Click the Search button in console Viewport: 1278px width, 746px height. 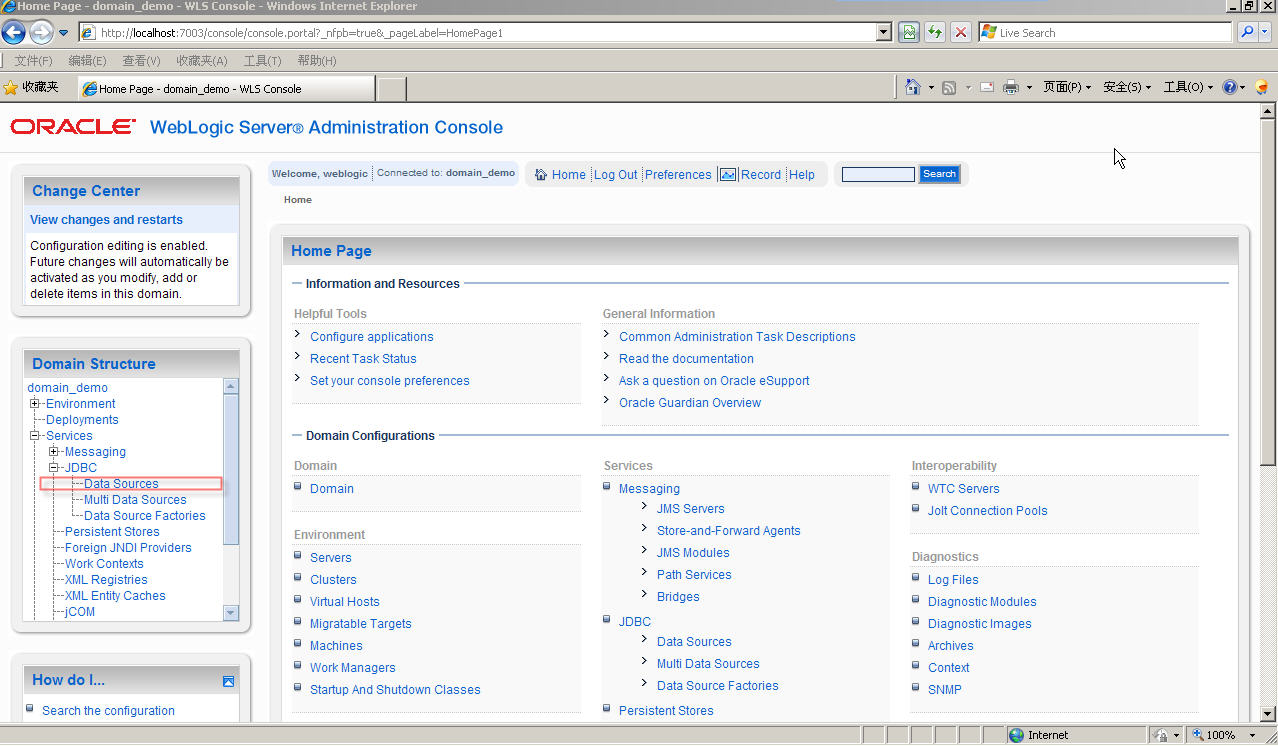(x=939, y=174)
